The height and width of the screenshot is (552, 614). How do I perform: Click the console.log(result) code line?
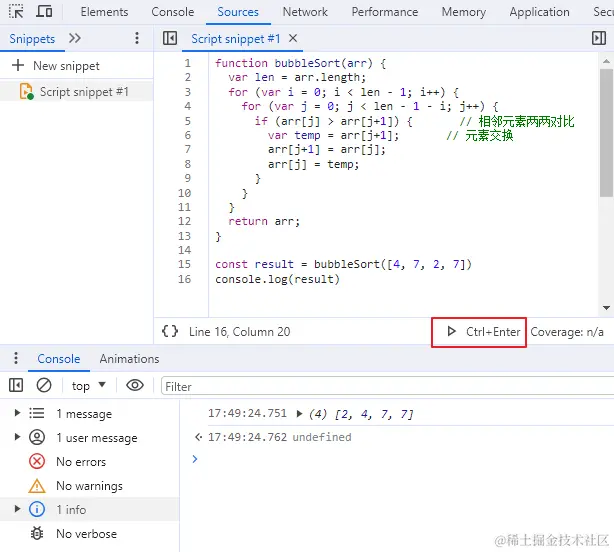(277, 279)
